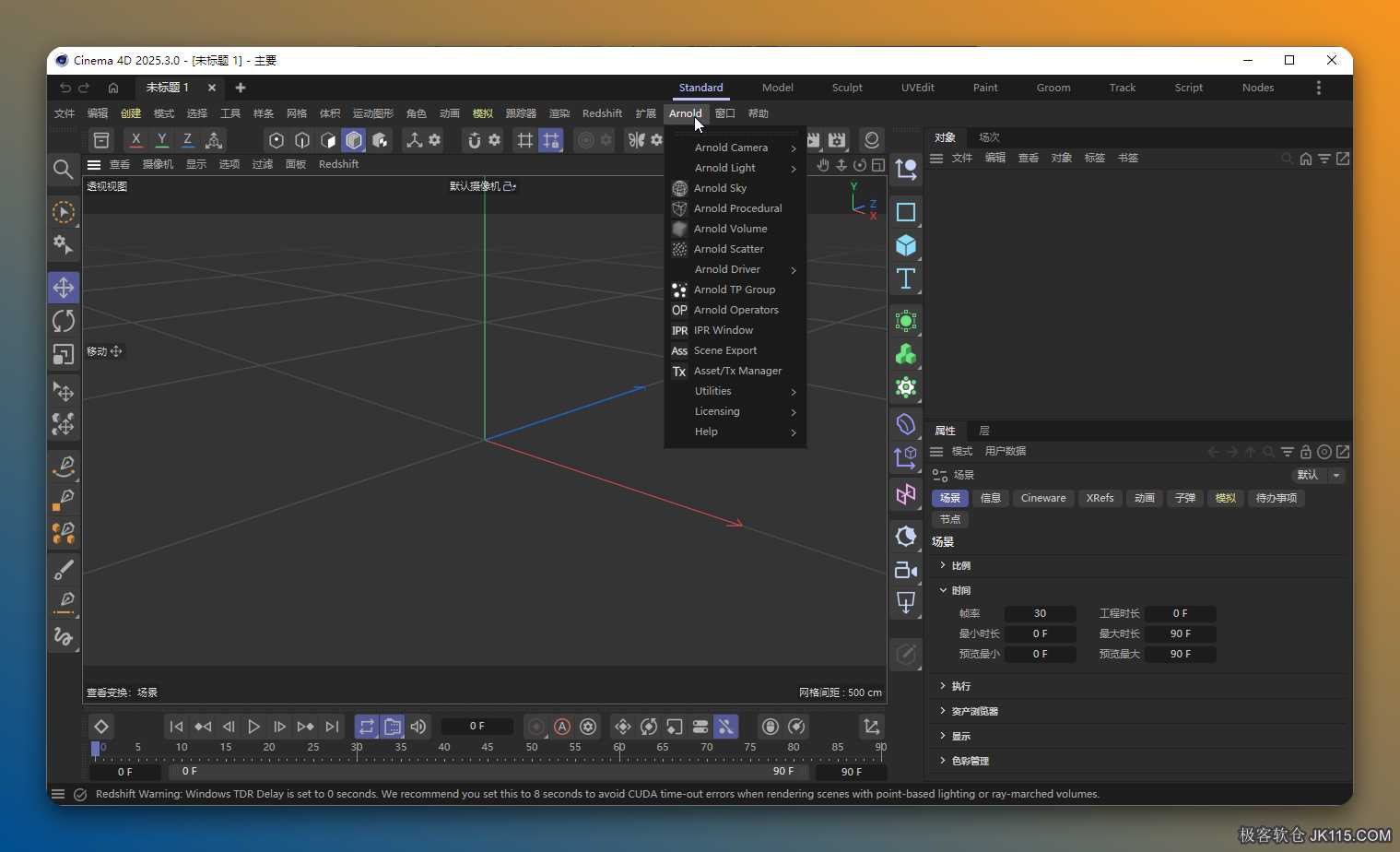This screenshot has height=852, width=1400.
Task: Open the viewport hamburger menu
Action: [x=94, y=164]
